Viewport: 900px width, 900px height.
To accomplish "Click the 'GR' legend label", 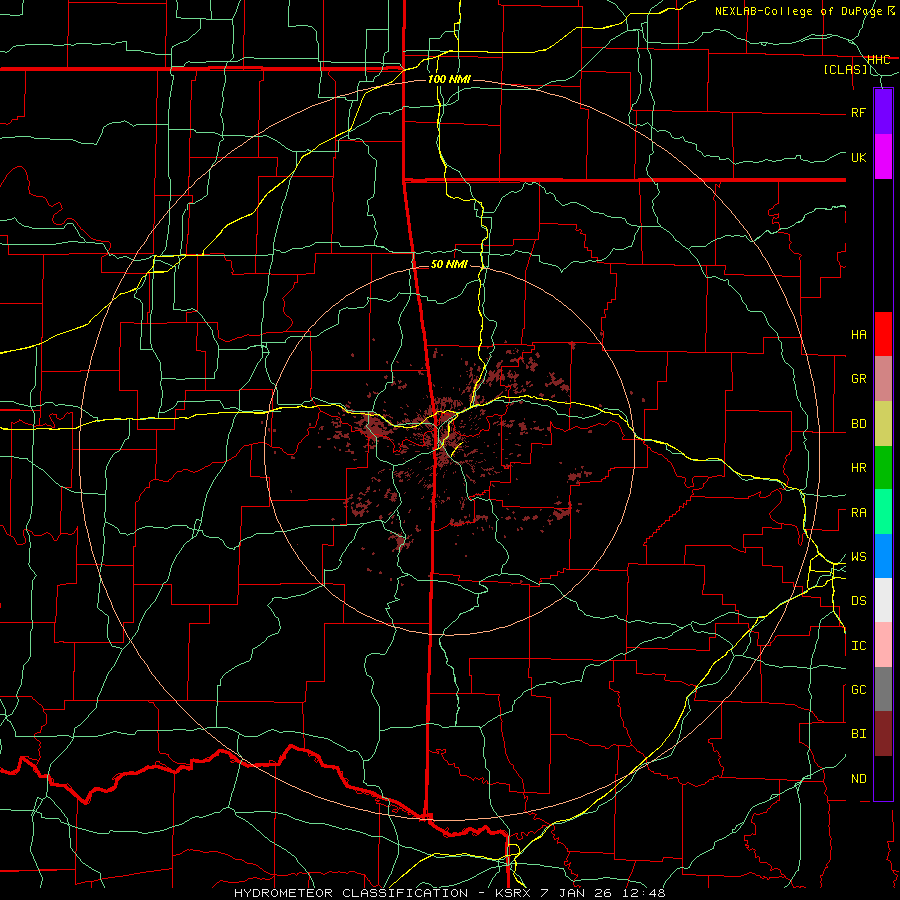I will [x=858, y=379].
